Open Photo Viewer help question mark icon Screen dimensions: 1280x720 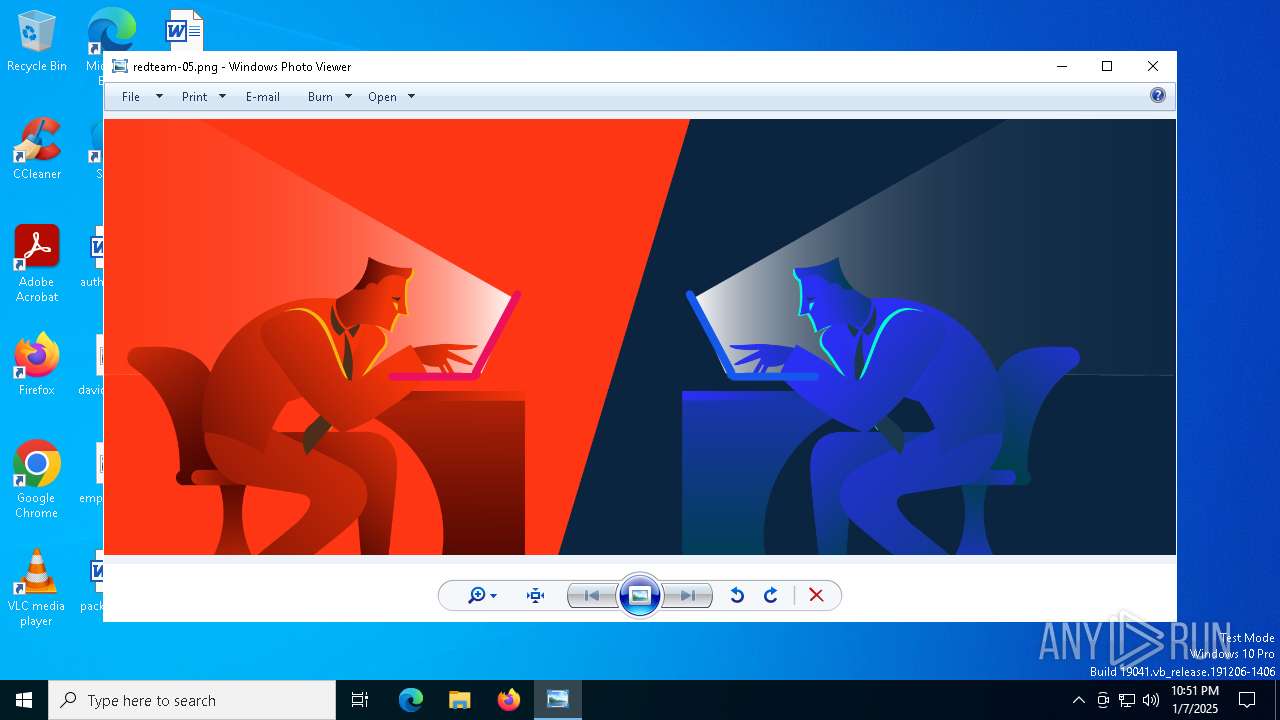pos(1158,96)
